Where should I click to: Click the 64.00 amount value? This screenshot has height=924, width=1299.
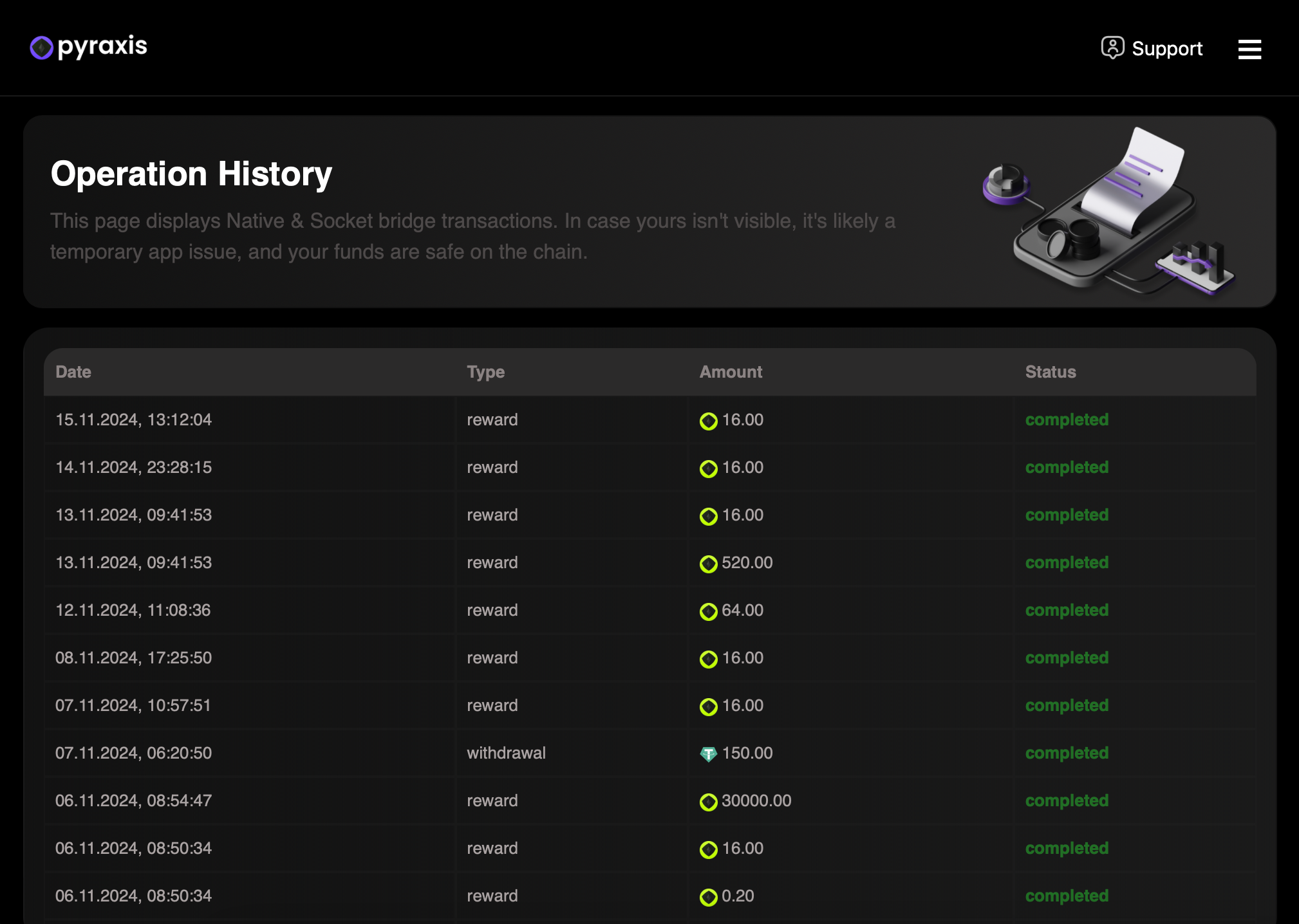[742, 610]
